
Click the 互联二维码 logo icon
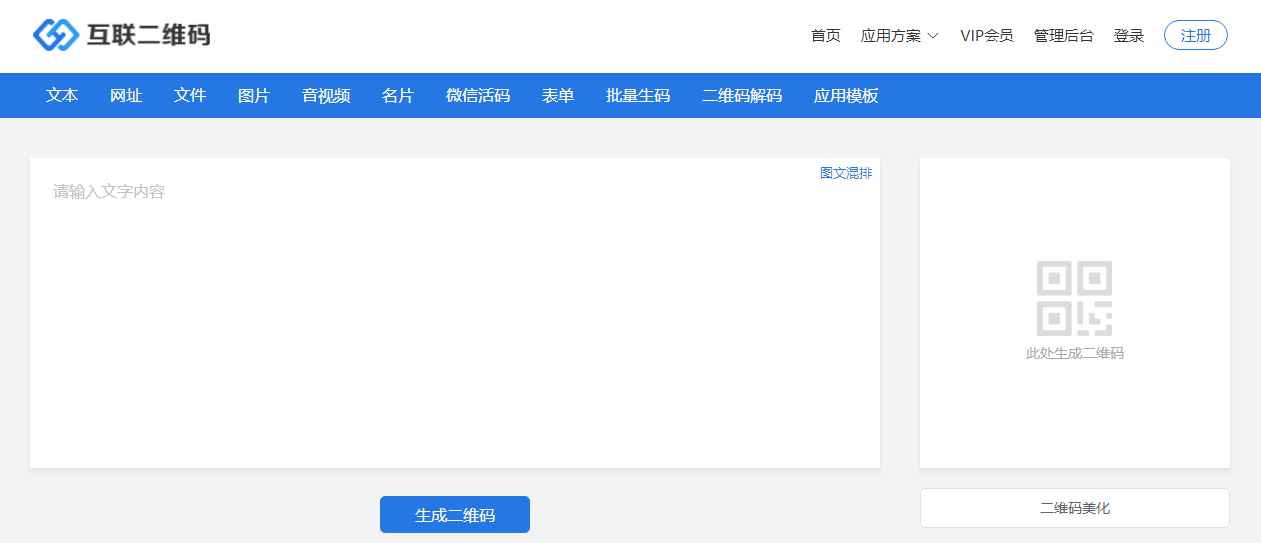[55, 35]
